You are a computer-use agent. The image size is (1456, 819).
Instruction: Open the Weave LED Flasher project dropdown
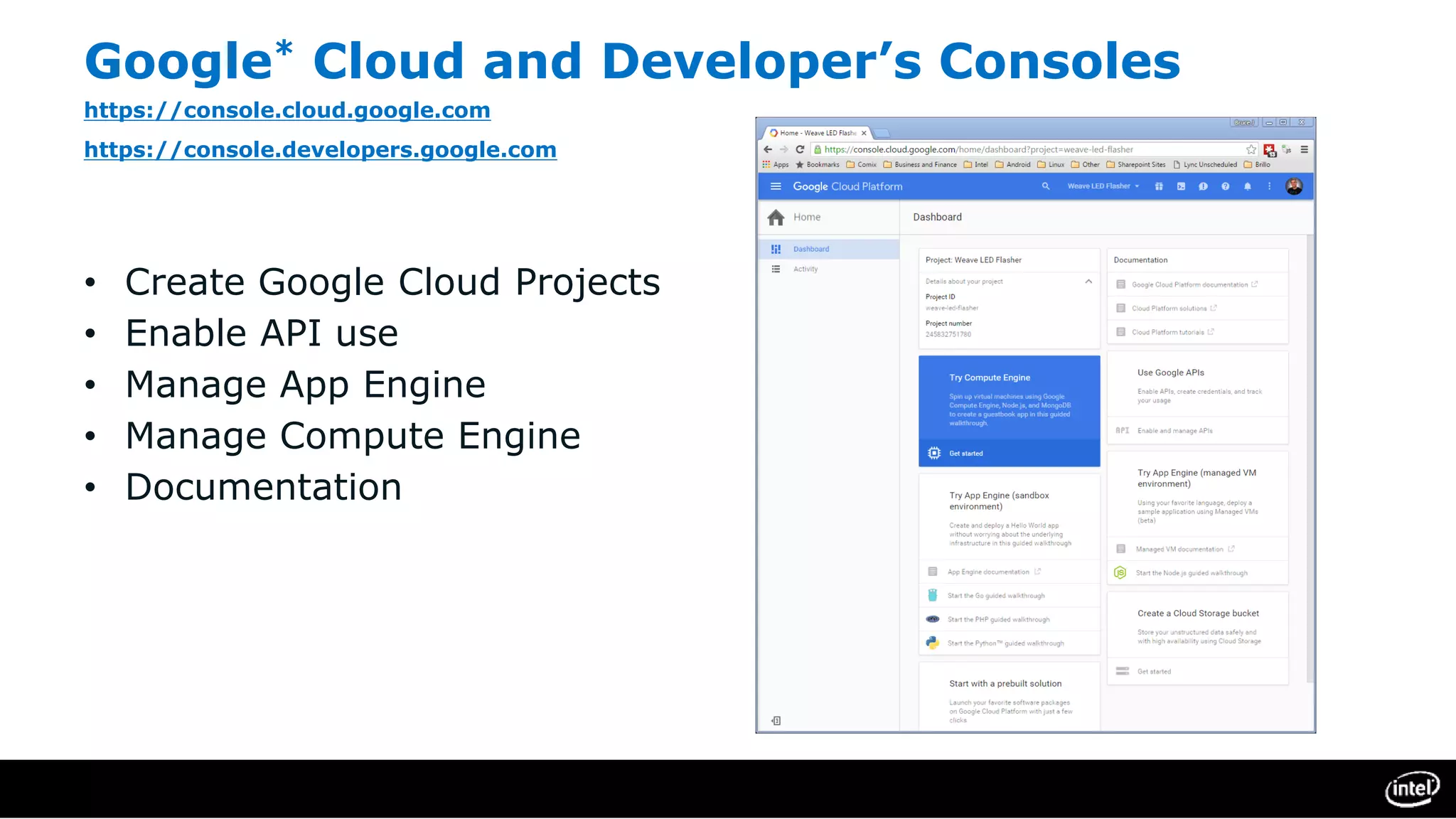(1103, 186)
